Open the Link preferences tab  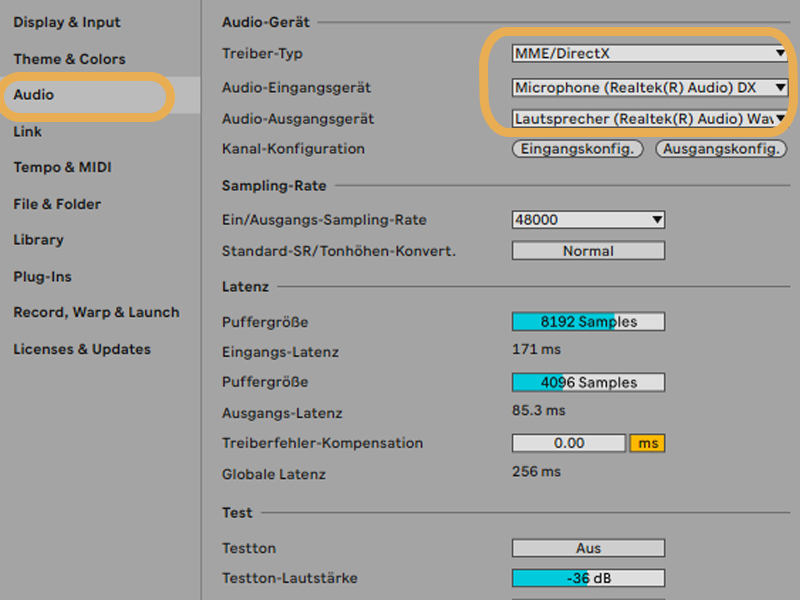pyautogui.click(x=28, y=132)
